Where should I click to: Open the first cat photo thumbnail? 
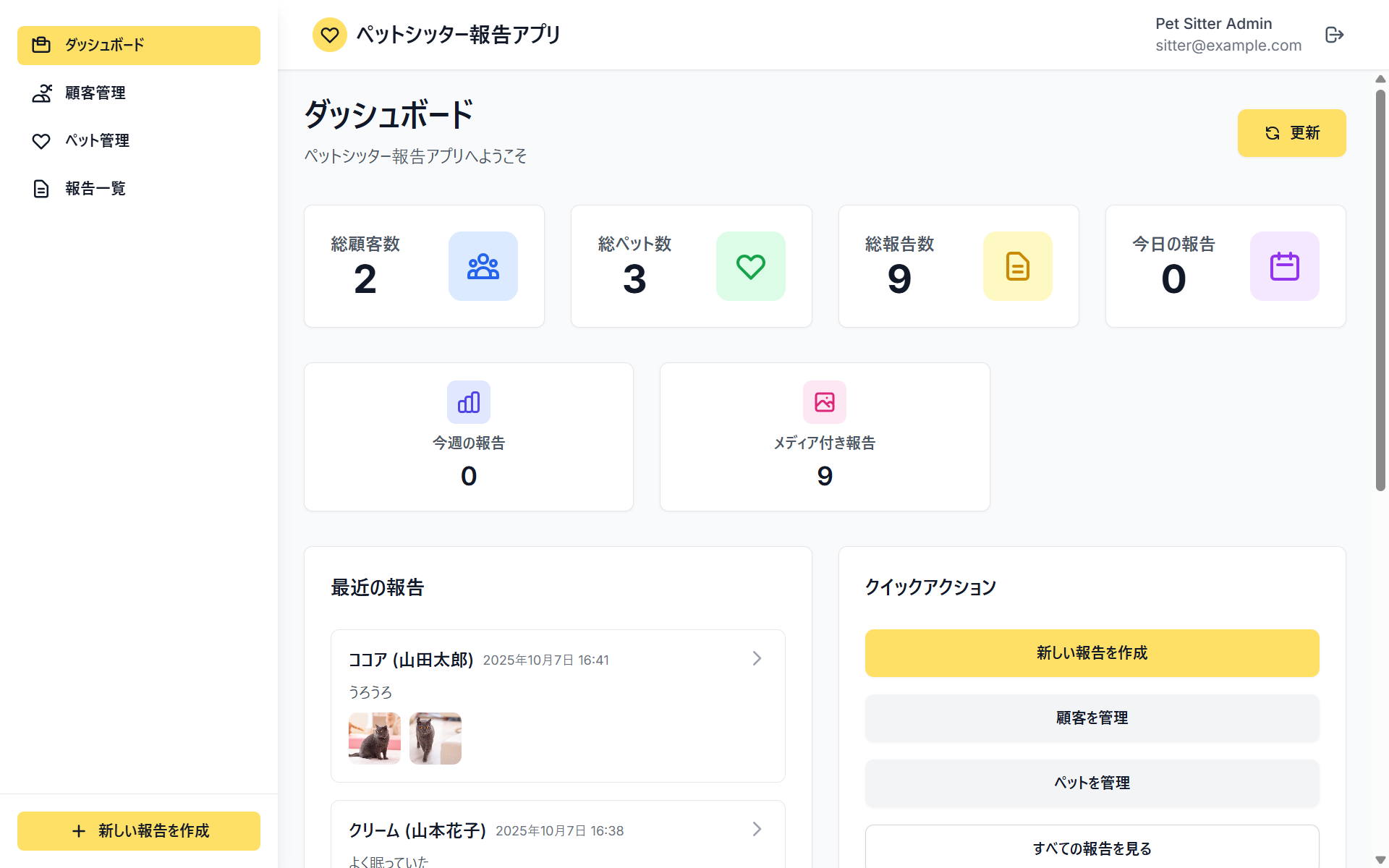coord(374,738)
